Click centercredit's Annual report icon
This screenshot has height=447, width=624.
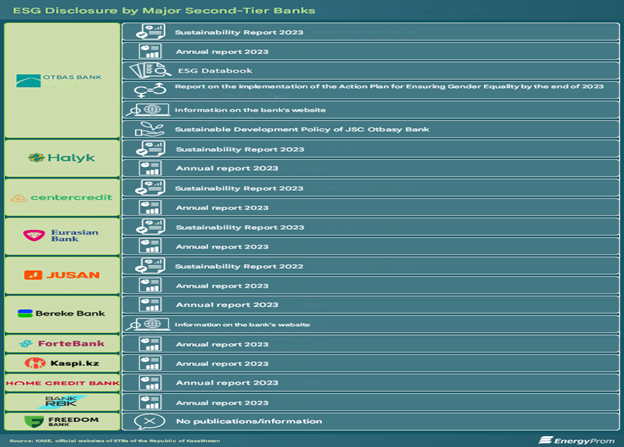click(x=150, y=207)
